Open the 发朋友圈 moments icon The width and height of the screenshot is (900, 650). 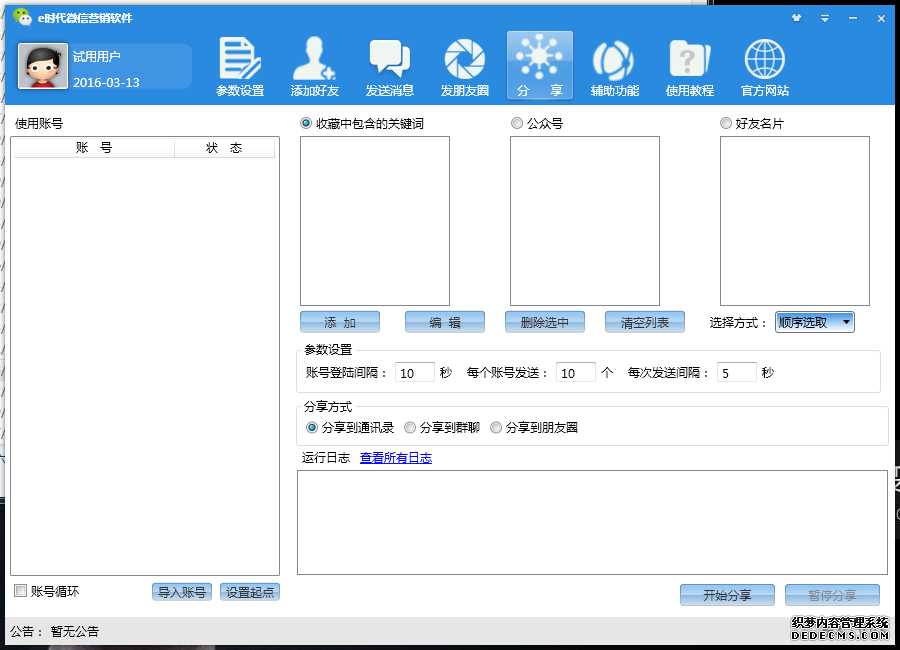pos(464,67)
